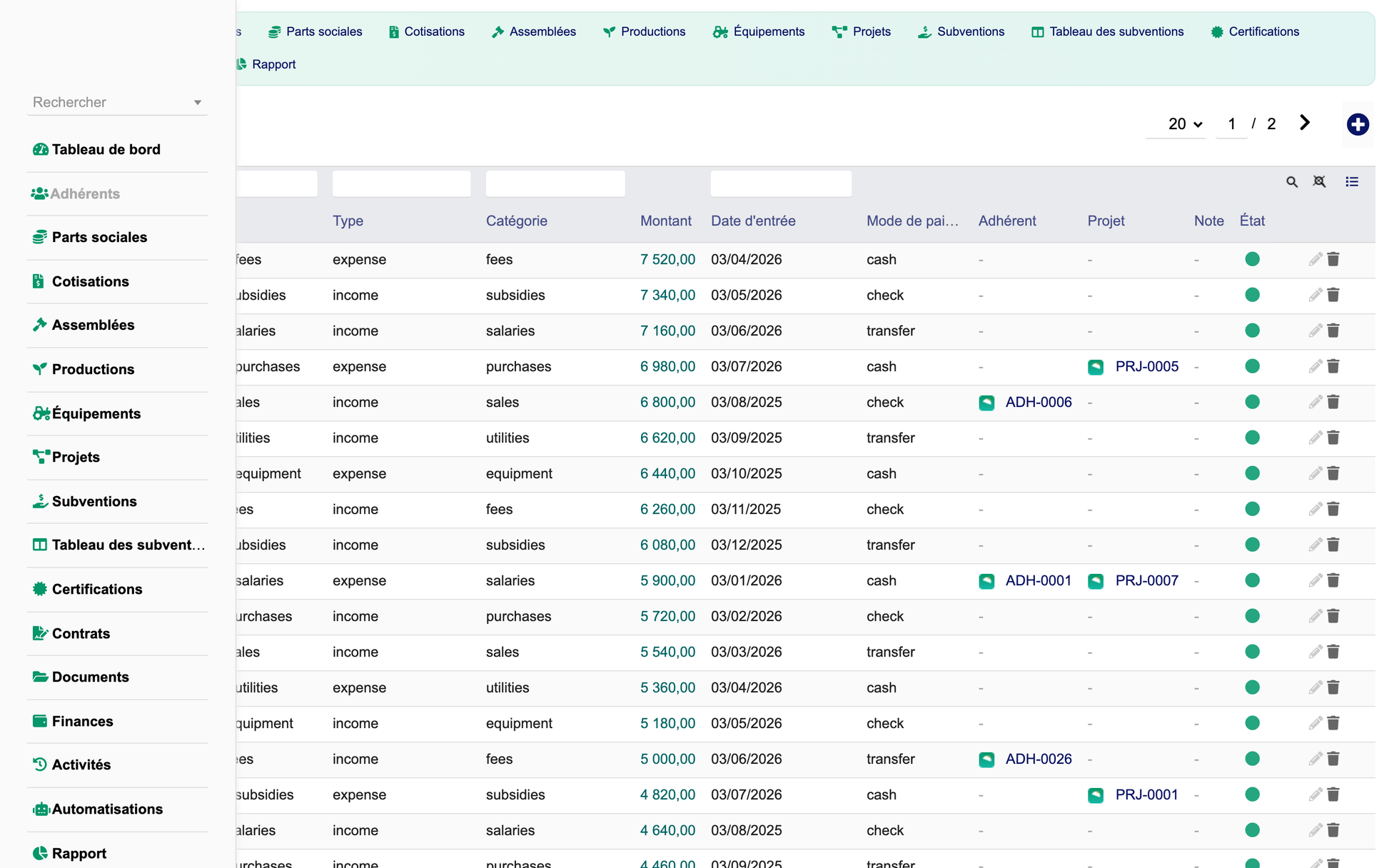Open the ADH-0001 member link

[1039, 580]
